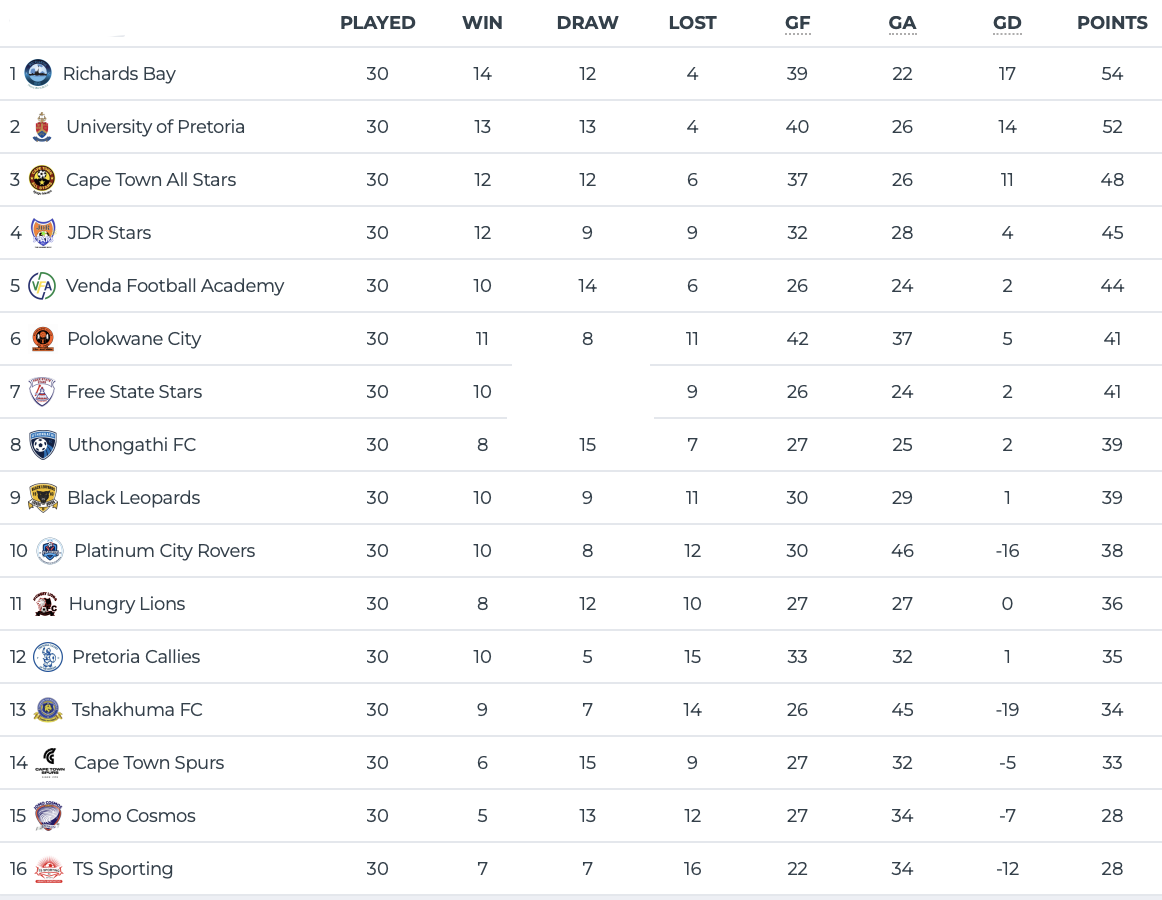Click the Hungry Lions crest

pos(45,604)
